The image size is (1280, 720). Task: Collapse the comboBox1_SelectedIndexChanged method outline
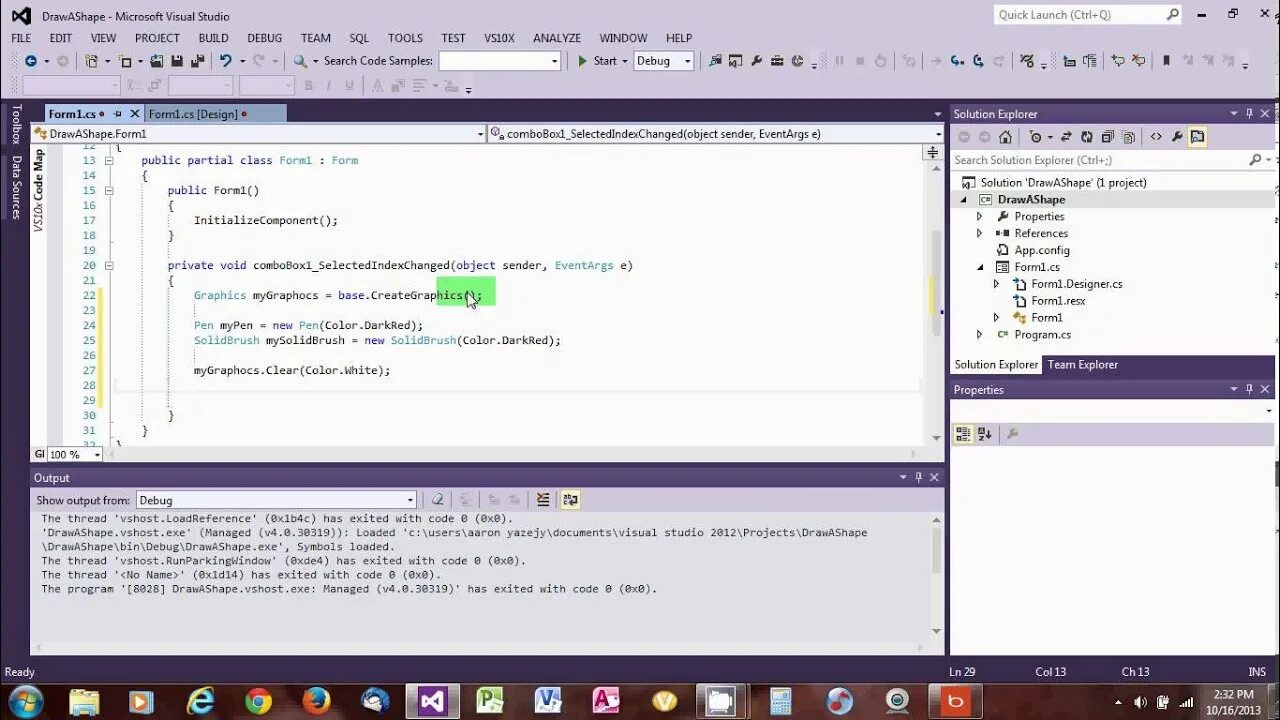(109, 265)
